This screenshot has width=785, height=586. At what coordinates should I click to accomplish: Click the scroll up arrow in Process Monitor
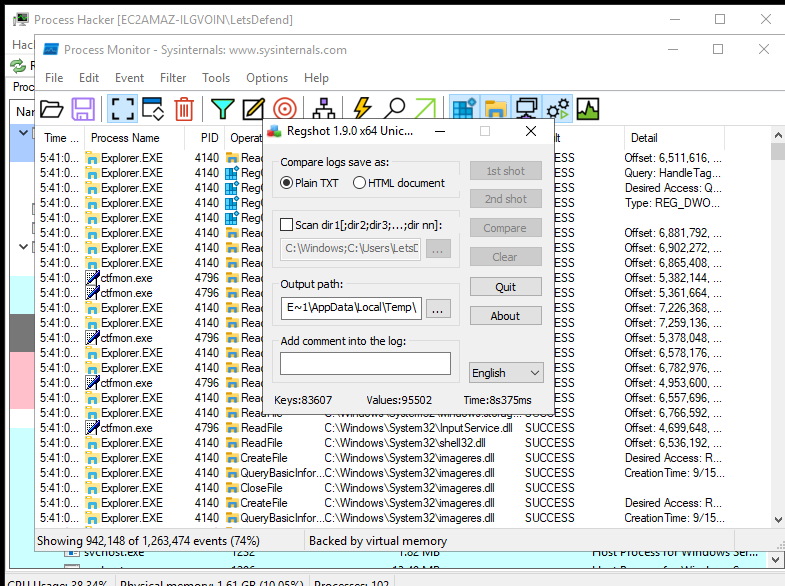coord(777,135)
